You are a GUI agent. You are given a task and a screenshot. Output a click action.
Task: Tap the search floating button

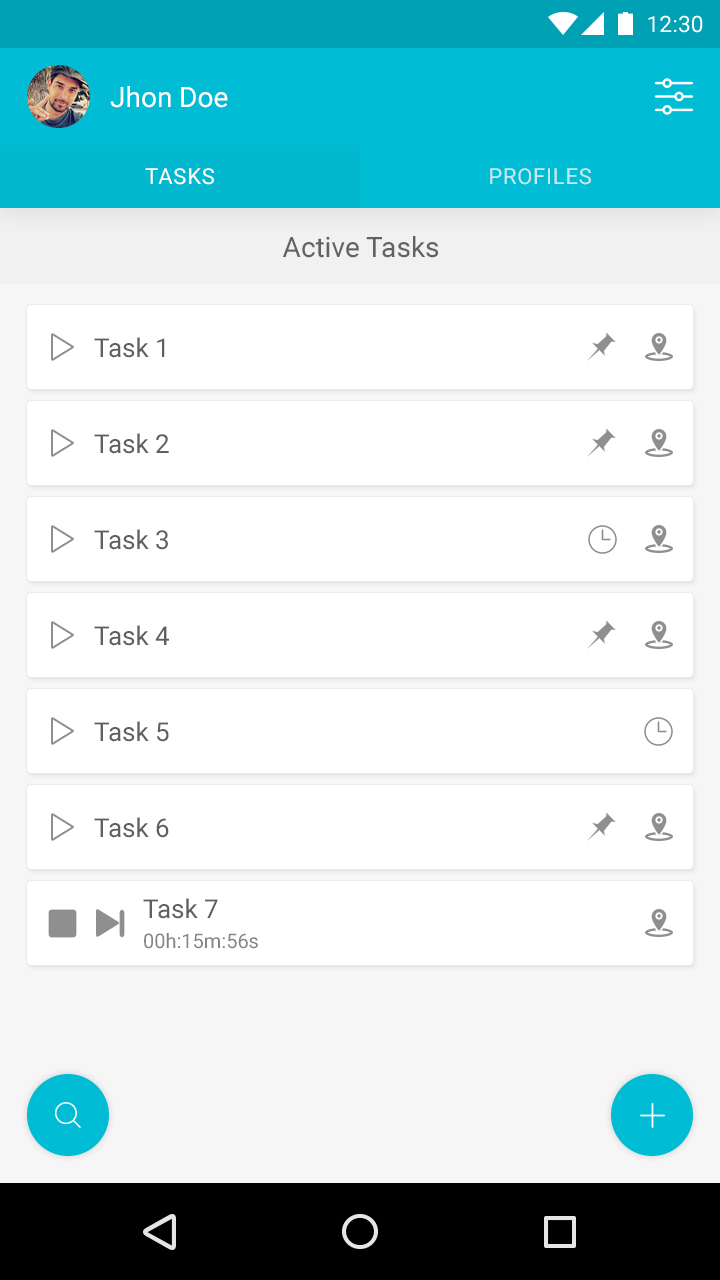[68, 1115]
